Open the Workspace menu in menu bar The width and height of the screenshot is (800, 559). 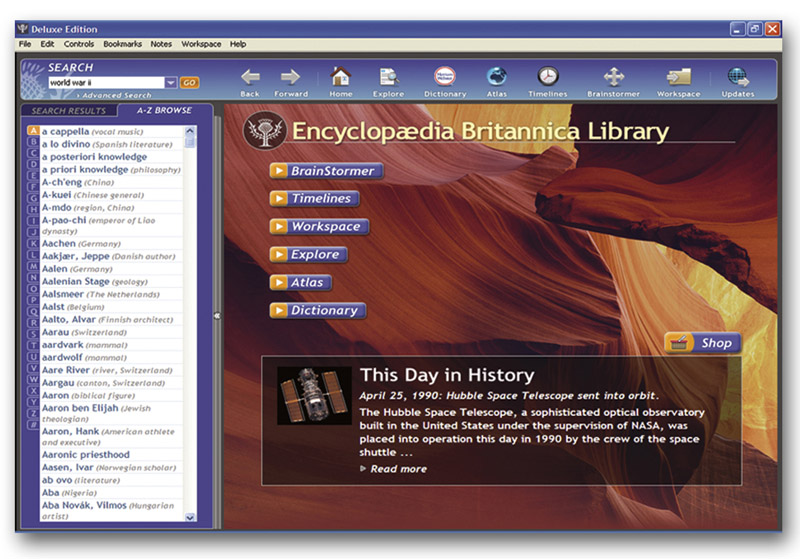pos(201,44)
